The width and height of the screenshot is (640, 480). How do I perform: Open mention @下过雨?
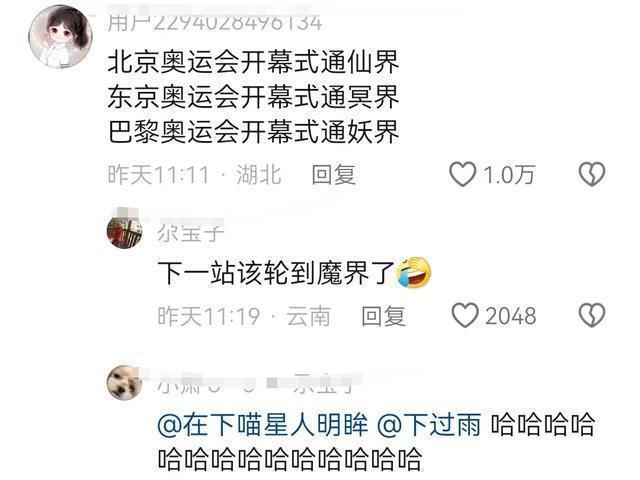[x=429, y=424]
